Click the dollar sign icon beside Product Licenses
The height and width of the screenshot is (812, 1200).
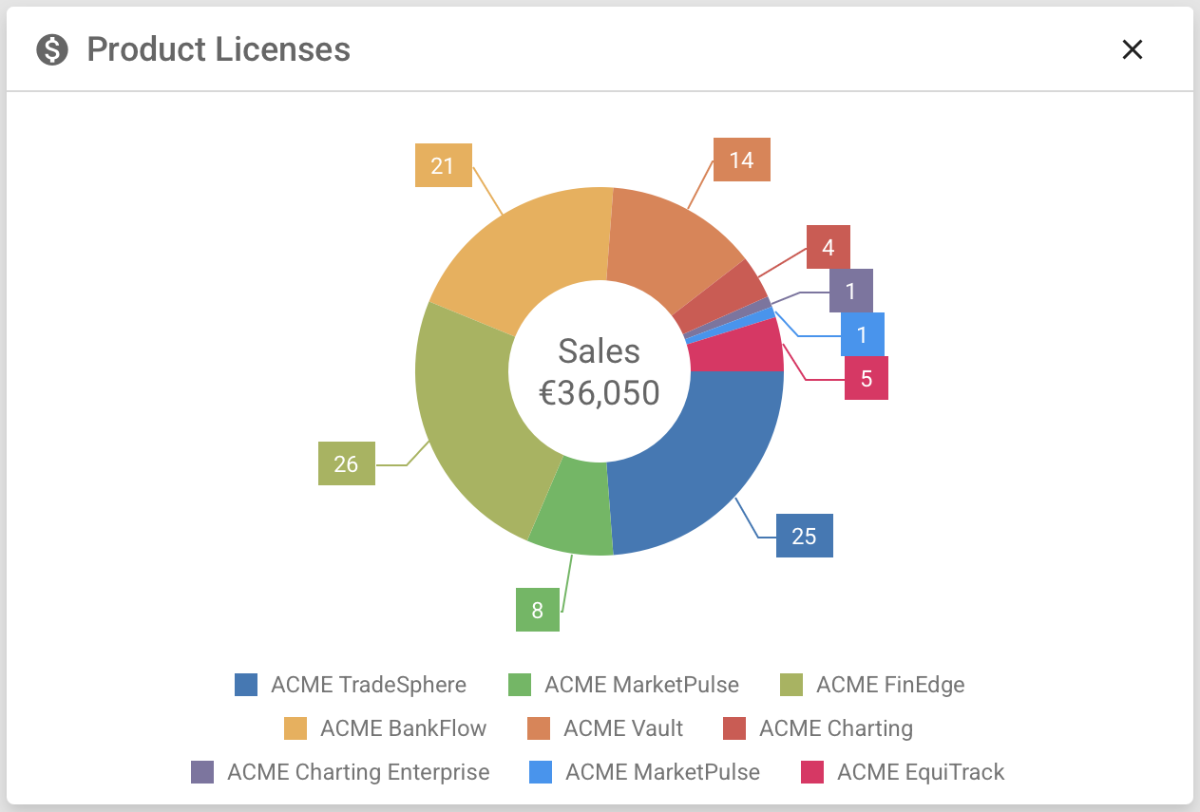[x=52, y=49]
